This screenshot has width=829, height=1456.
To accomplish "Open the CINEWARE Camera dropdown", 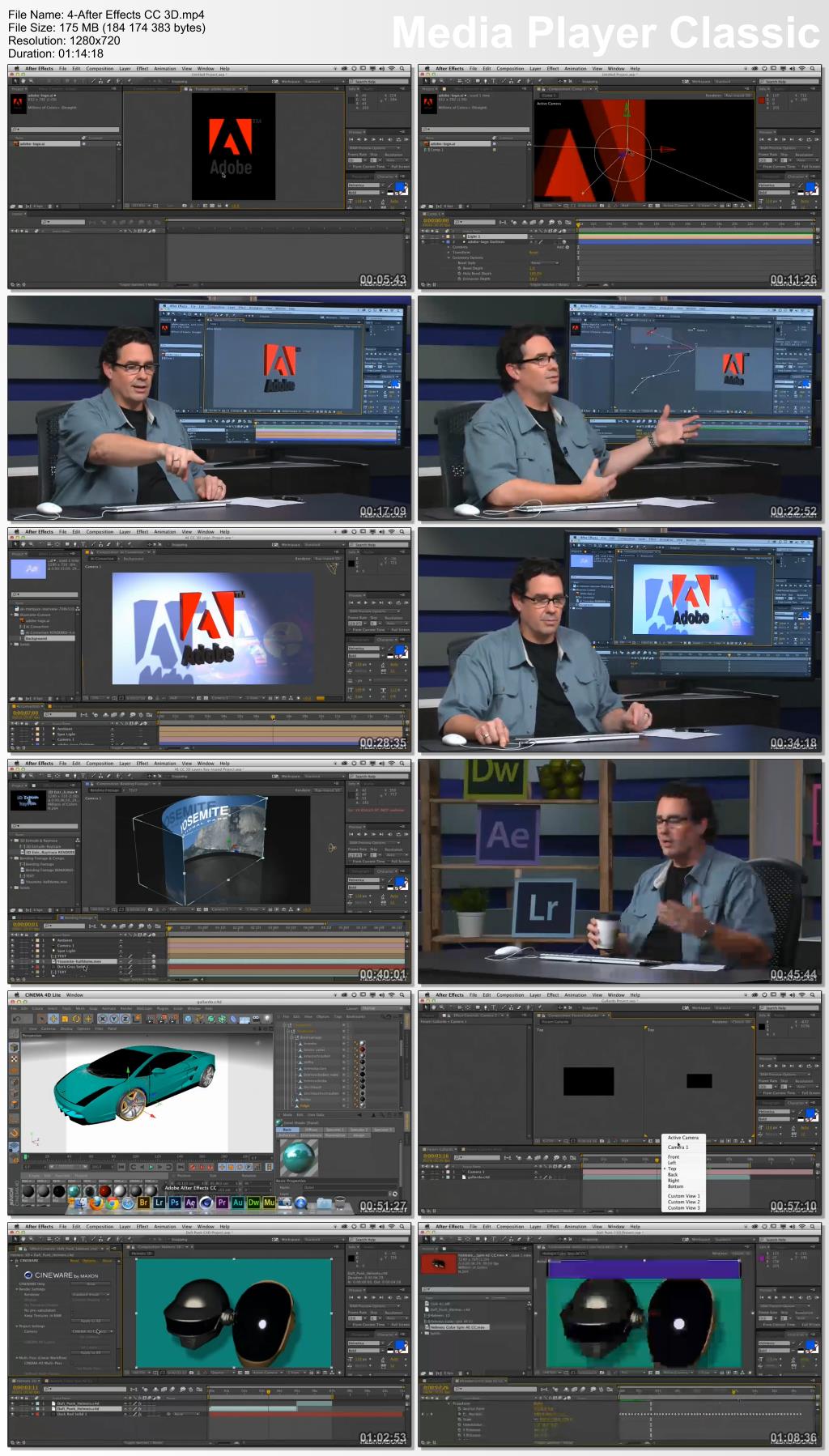I will click(92, 1331).
